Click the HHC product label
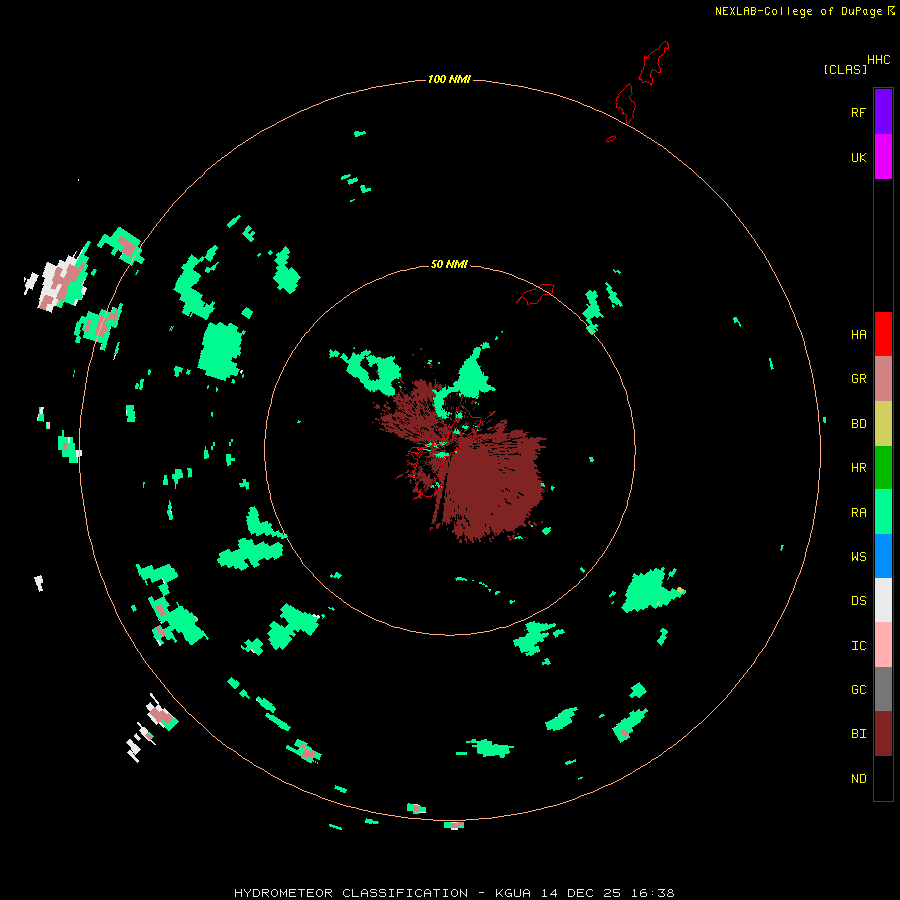Screen dimensions: 900x900 tap(878, 60)
